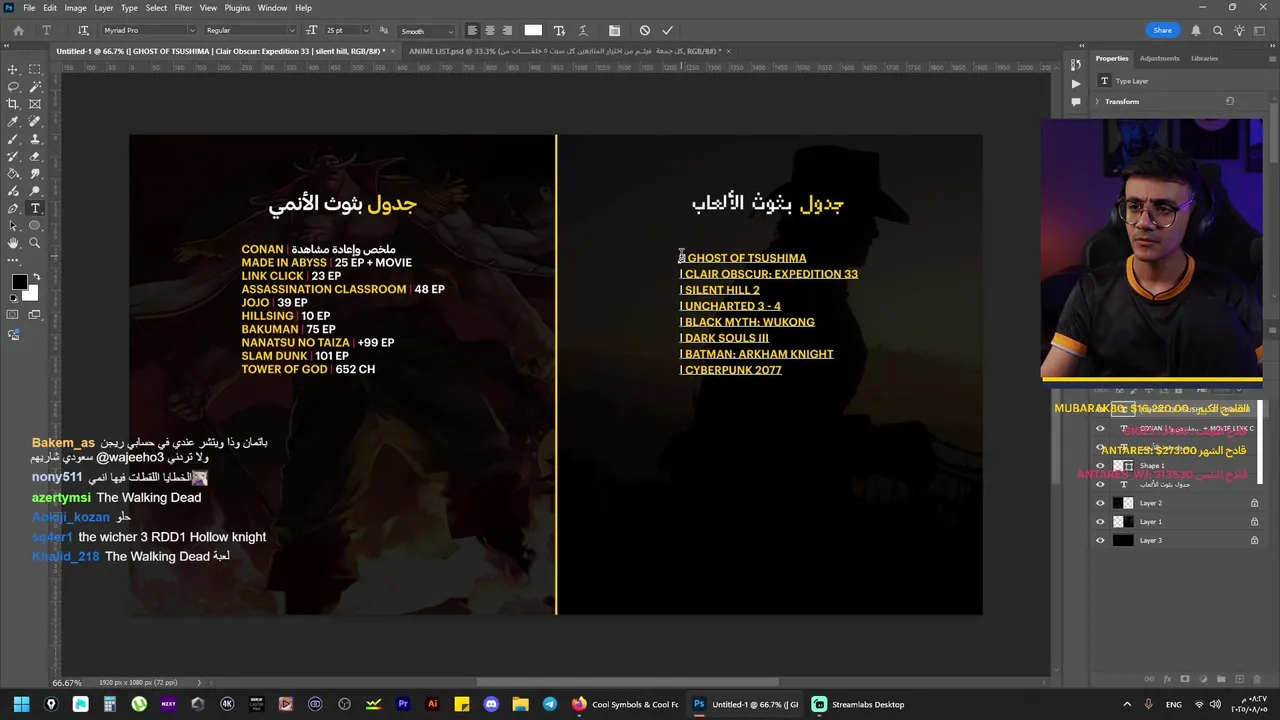Toggle visibility of Shape 1 layer

point(1100,466)
